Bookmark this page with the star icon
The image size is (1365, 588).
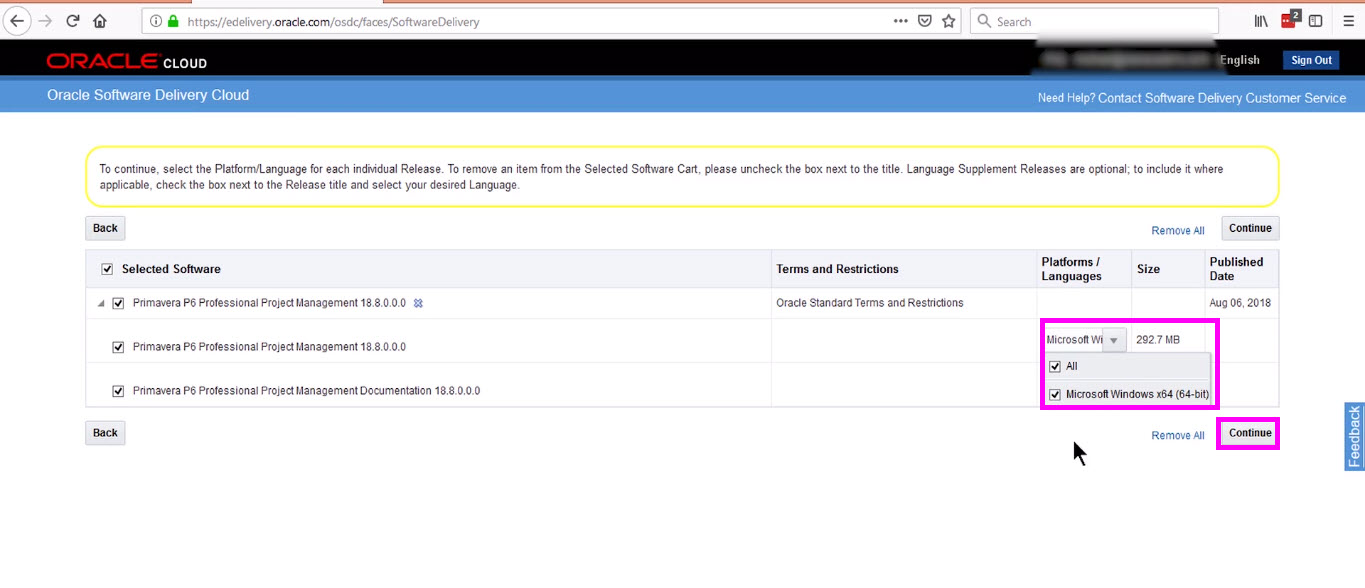pyautogui.click(x=949, y=21)
